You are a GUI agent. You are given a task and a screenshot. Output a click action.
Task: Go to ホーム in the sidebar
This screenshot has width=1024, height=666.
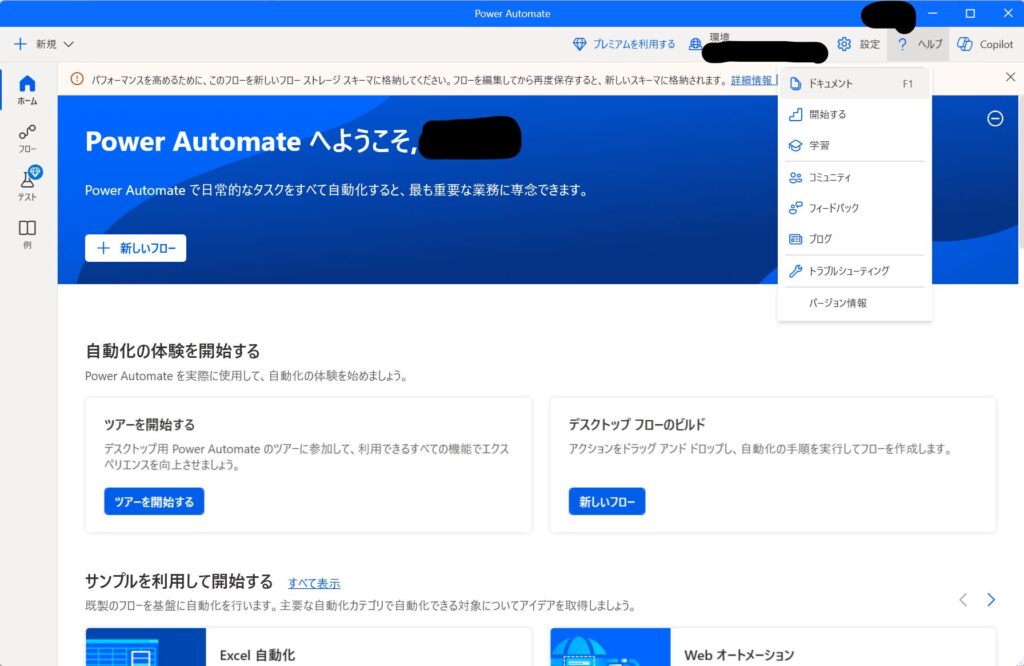pos(28,89)
